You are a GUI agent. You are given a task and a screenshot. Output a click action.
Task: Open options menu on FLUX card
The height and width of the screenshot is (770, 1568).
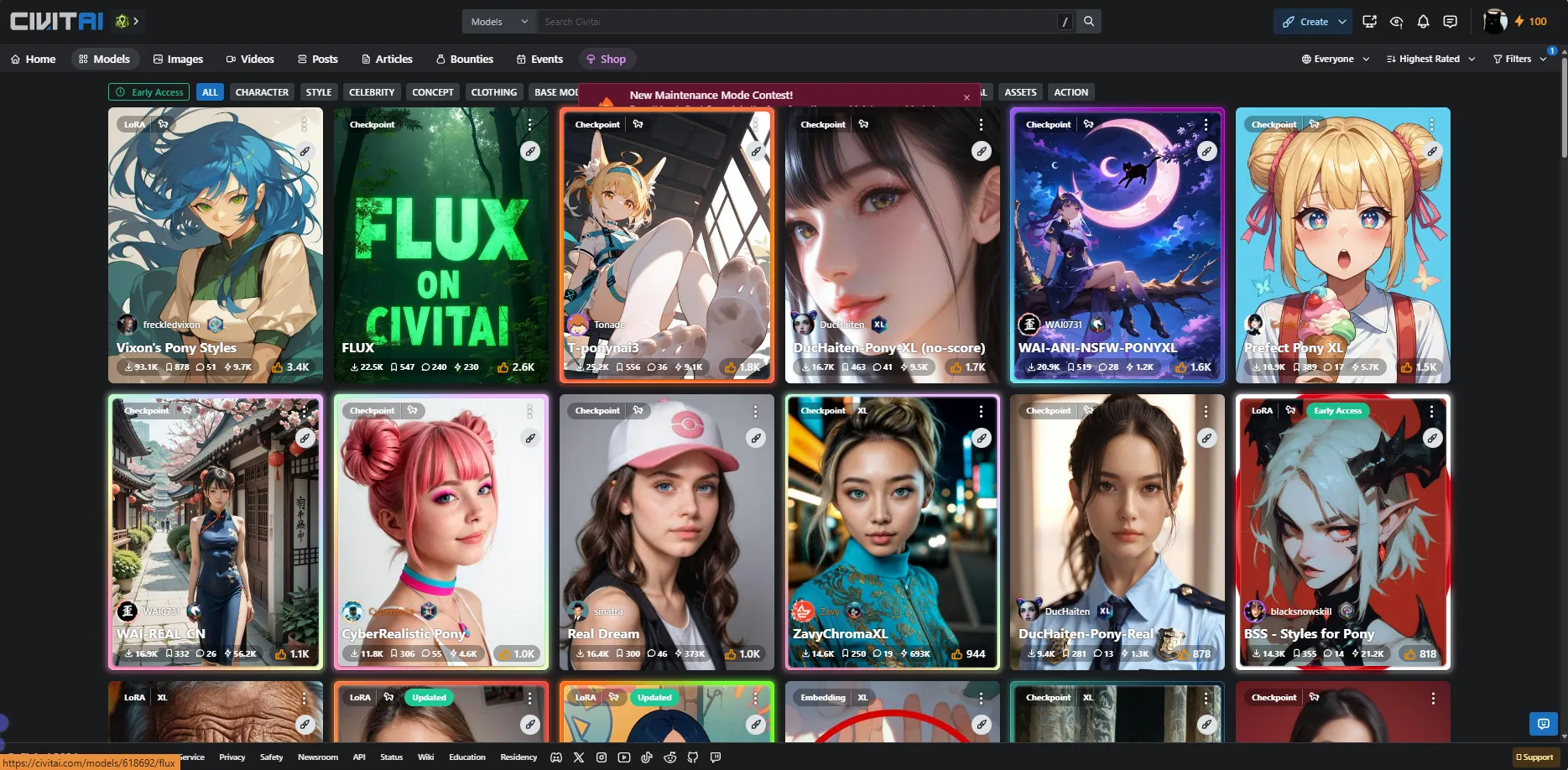pos(530,124)
